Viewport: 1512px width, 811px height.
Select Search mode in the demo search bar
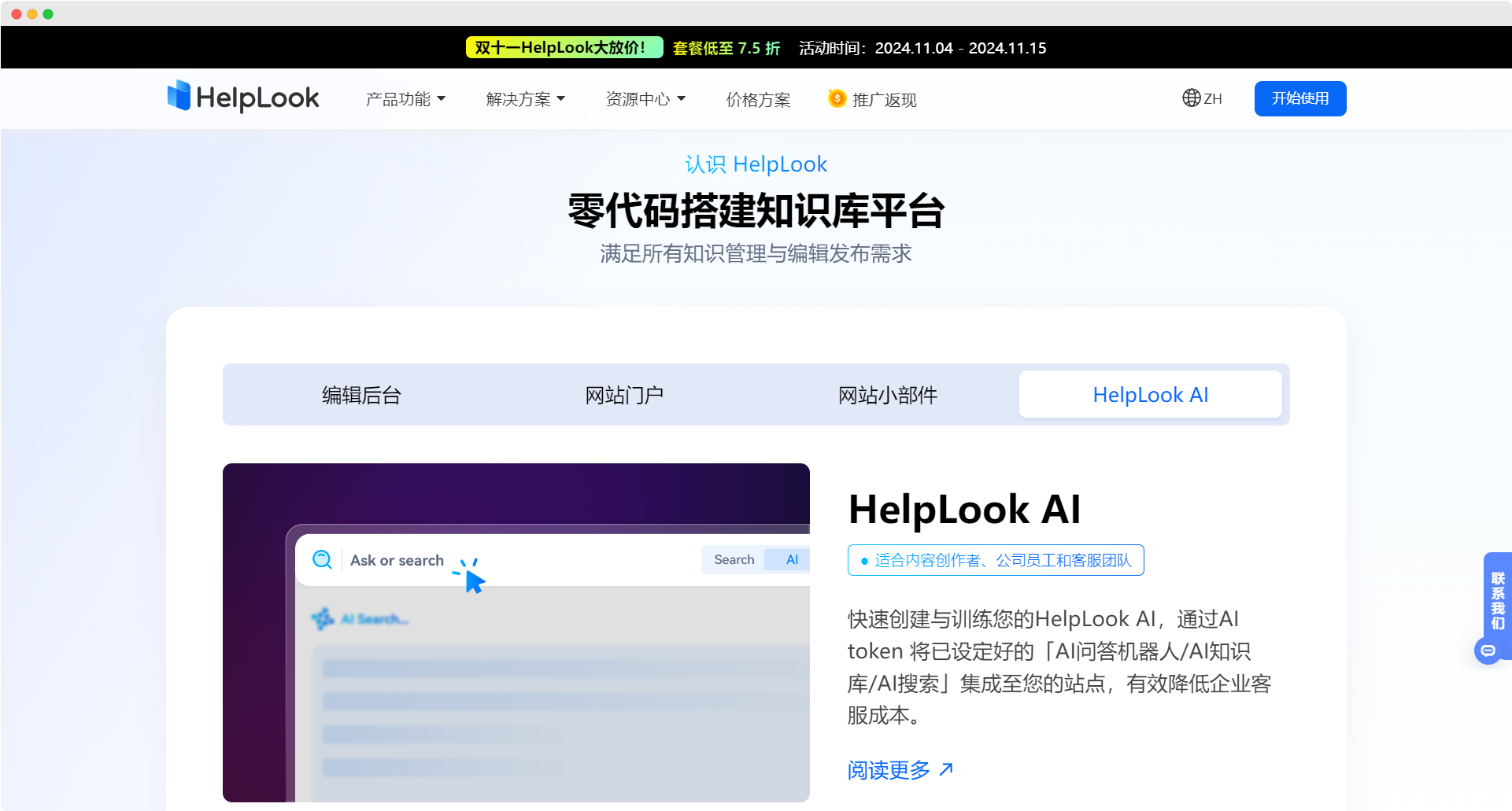734,559
